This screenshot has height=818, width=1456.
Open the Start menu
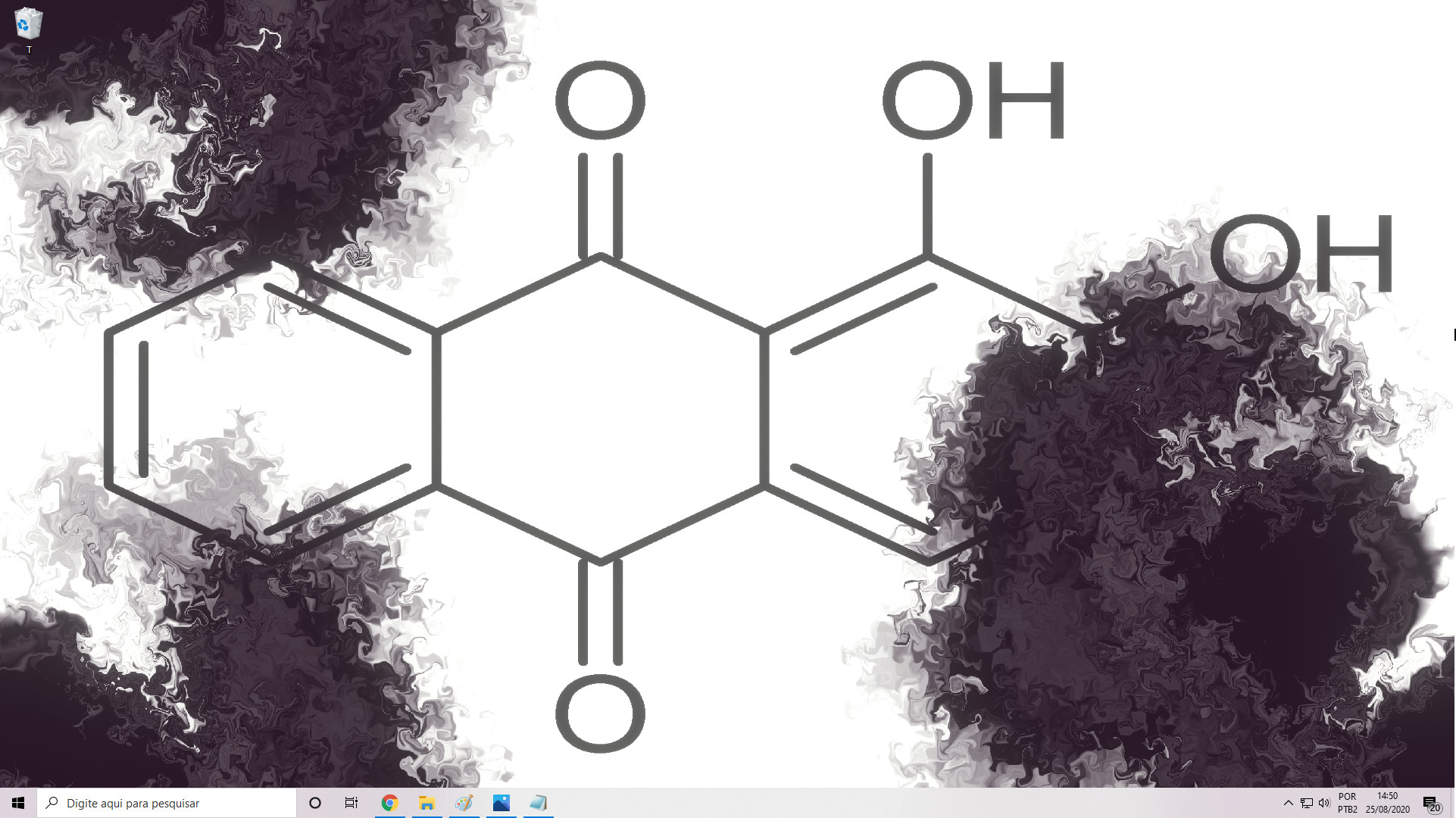click(x=17, y=803)
